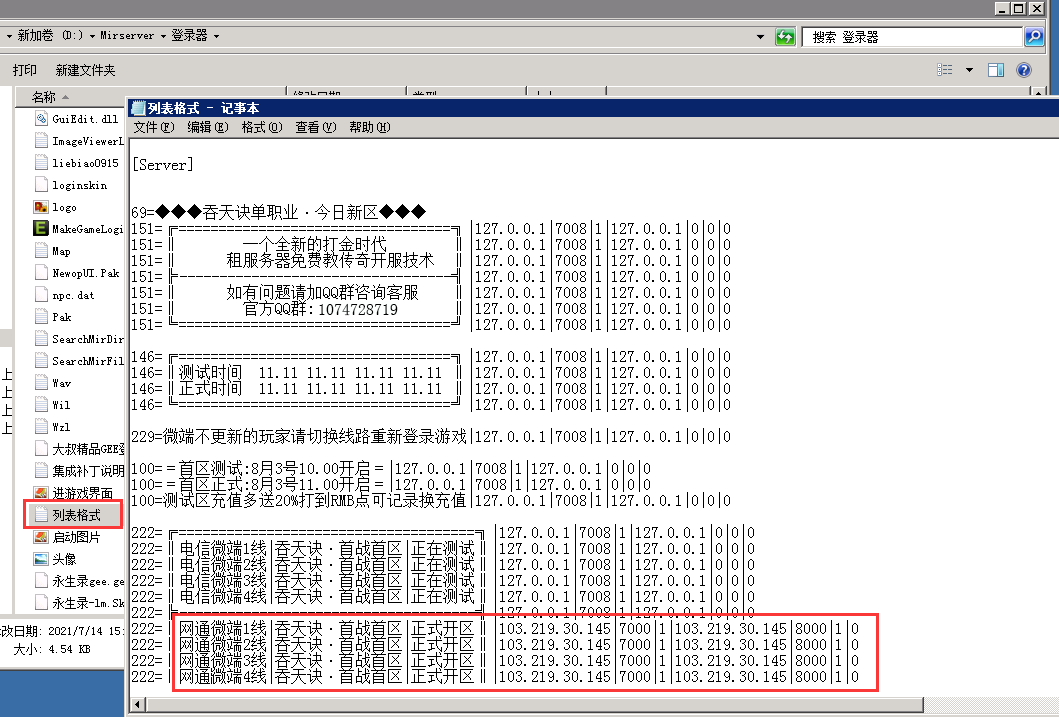Image resolution: width=1059 pixels, height=717 pixels.
Task: Click the 打印 toolbar button
Action: click(x=25, y=70)
